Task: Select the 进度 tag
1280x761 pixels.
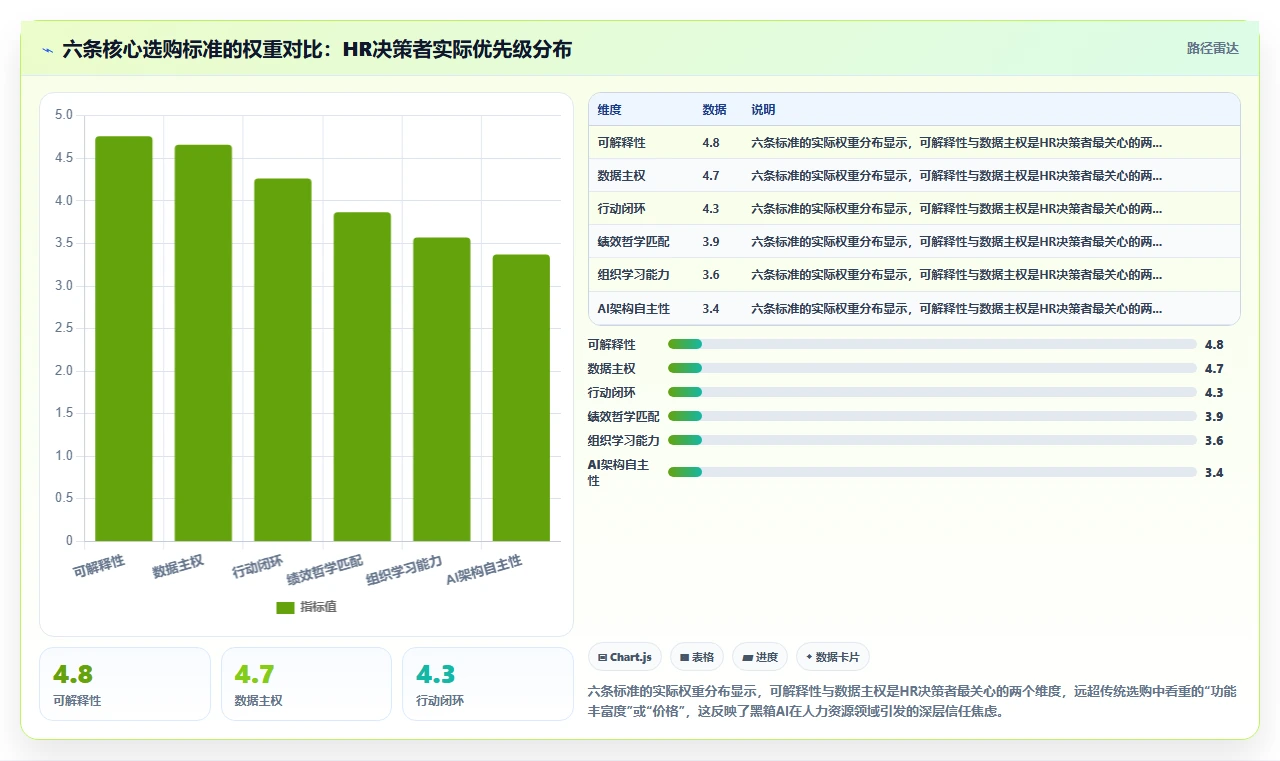Action: pos(759,657)
